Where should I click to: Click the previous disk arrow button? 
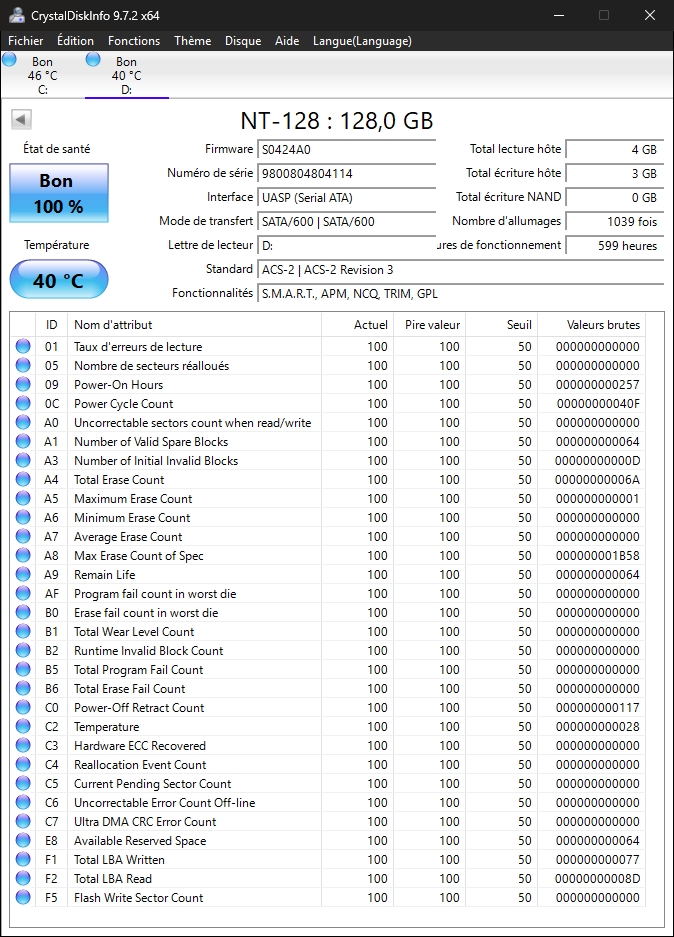pyautogui.click(x=21, y=120)
